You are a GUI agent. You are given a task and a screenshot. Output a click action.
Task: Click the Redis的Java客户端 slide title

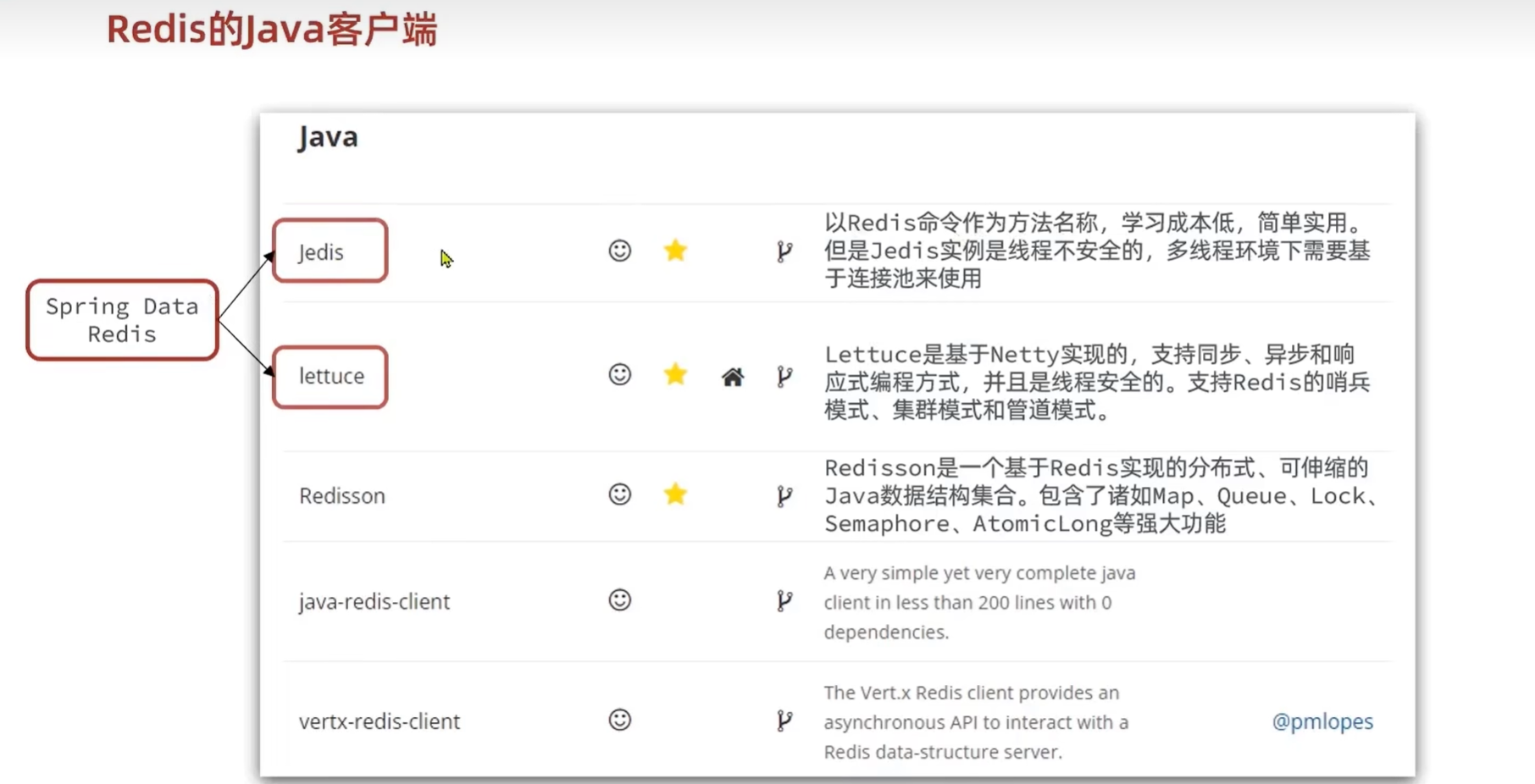[x=272, y=30]
